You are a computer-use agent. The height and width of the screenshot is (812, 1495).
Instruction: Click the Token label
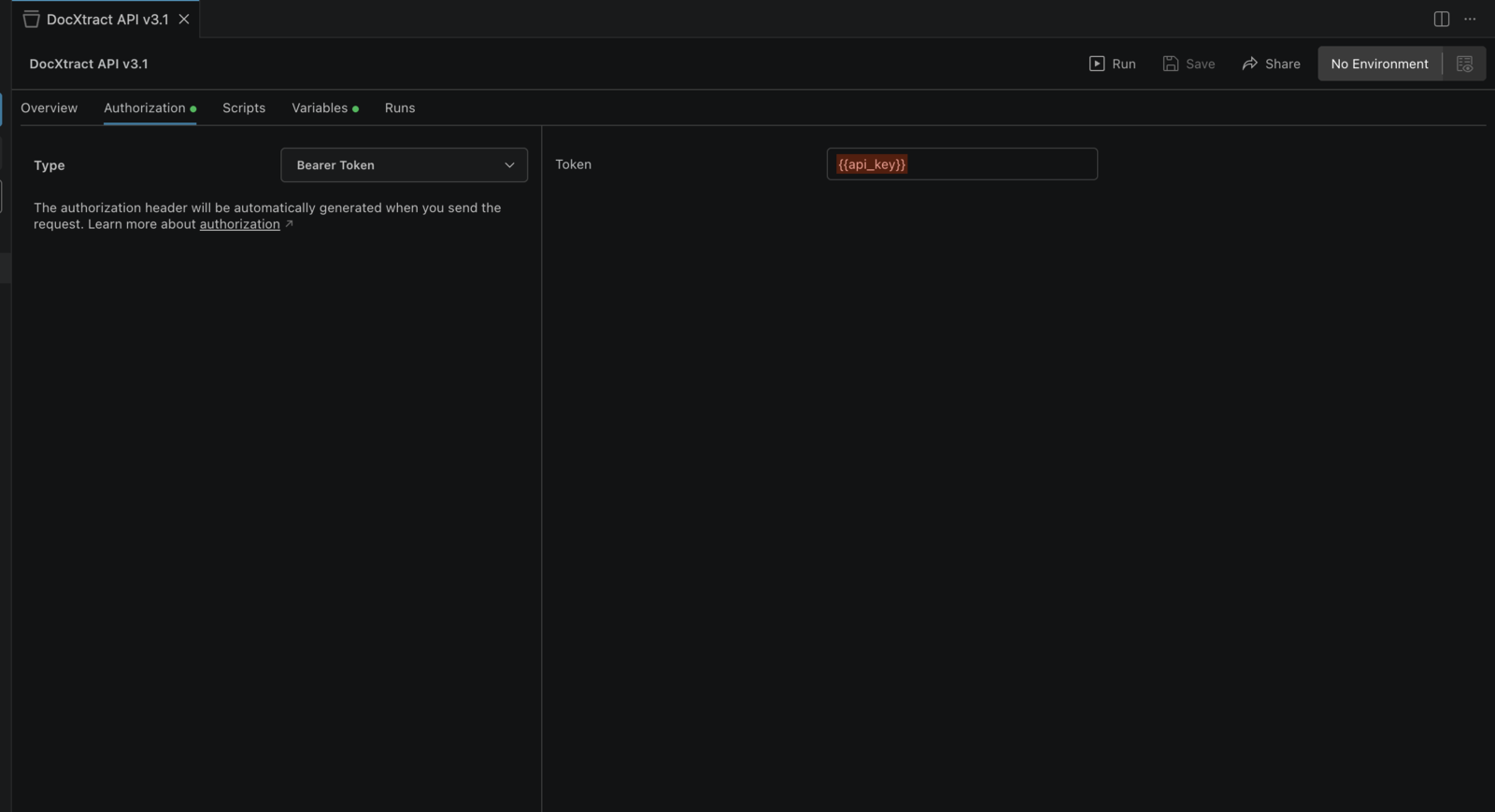coord(574,164)
